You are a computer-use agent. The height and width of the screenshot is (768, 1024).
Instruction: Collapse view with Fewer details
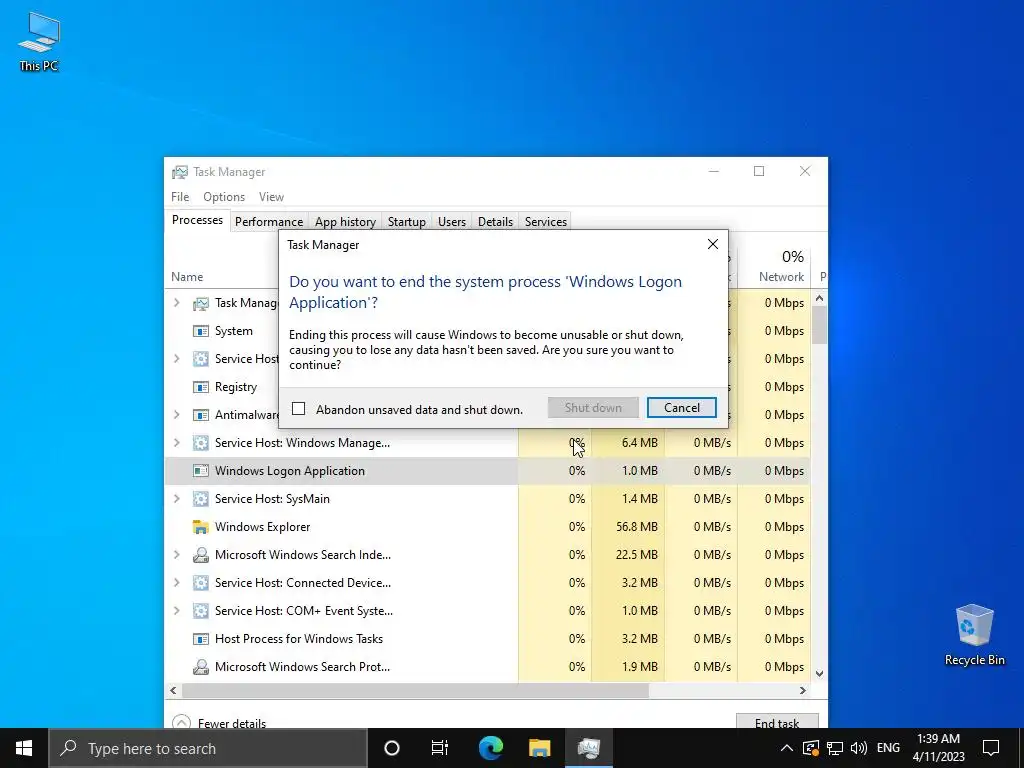pos(219,722)
